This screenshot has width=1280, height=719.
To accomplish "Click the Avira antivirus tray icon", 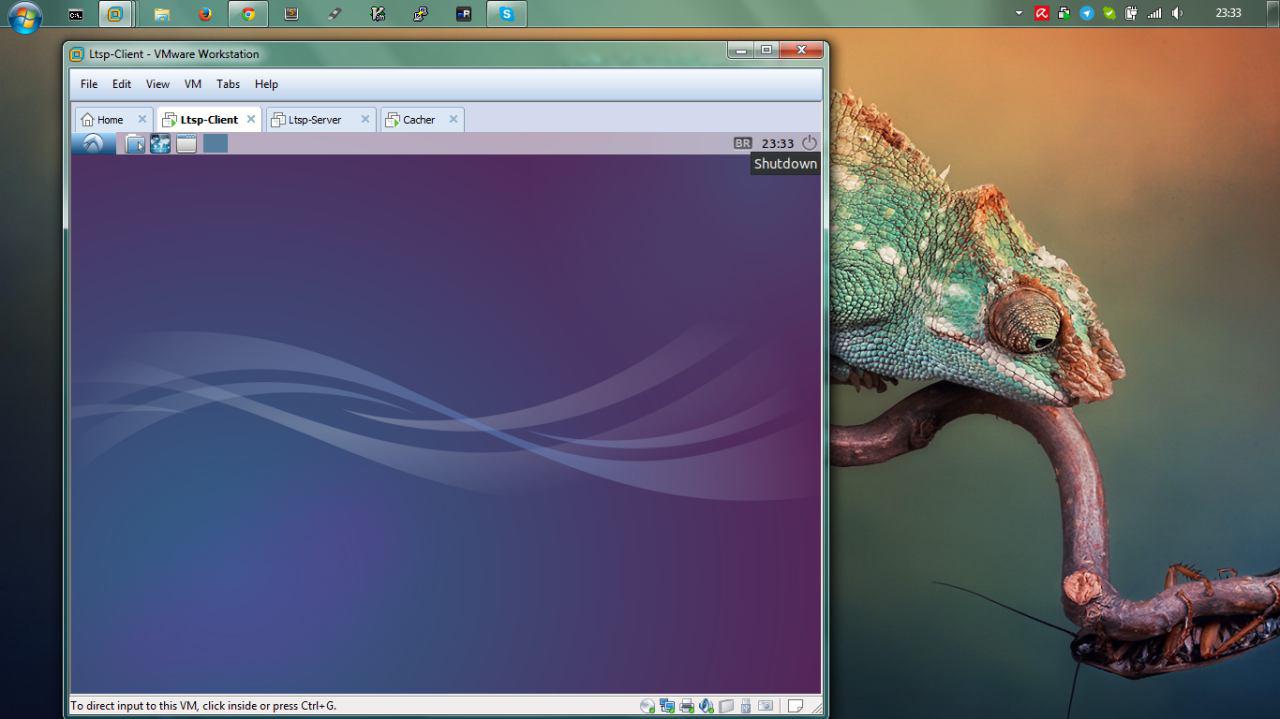I will [x=1041, y=13].
